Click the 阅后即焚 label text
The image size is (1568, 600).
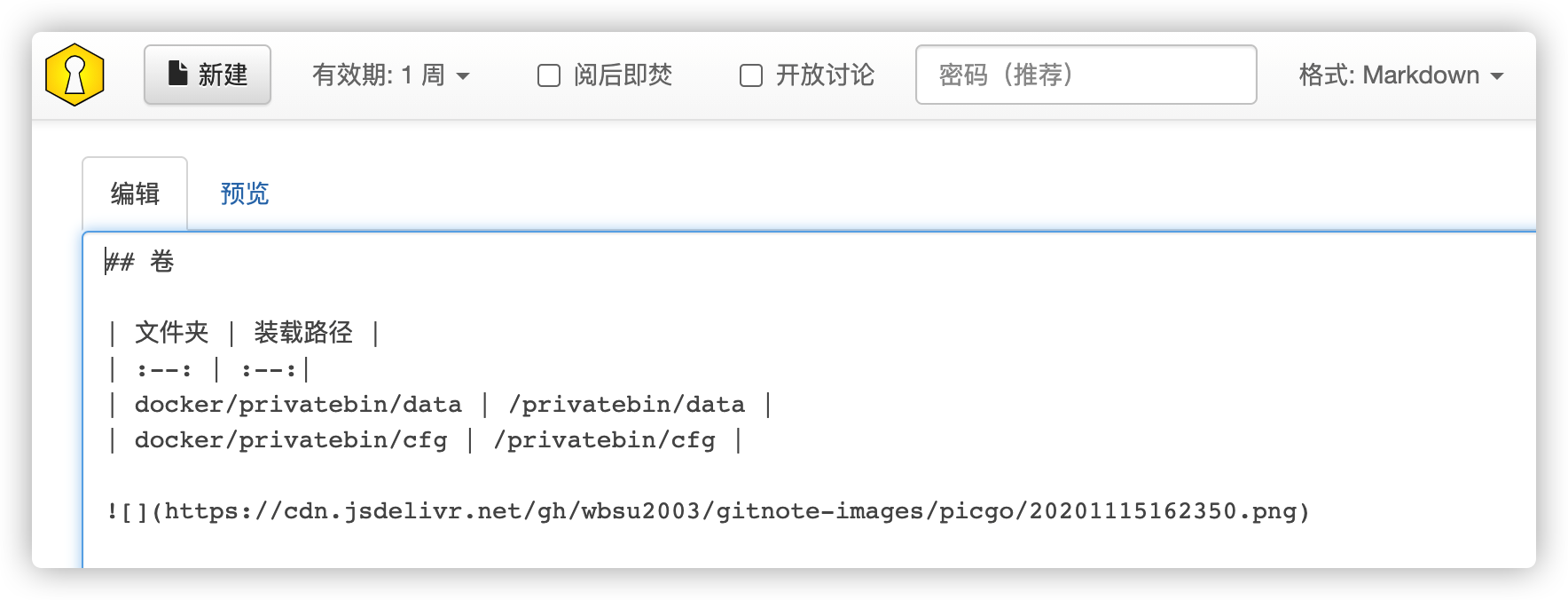click(x=623, y=75)
